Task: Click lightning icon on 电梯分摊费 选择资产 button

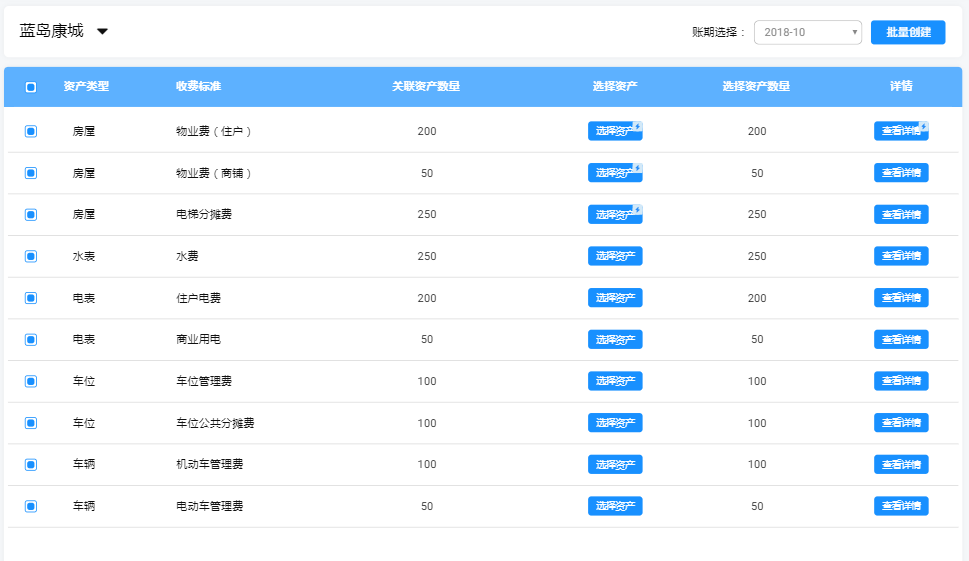Action: point(638,210)
